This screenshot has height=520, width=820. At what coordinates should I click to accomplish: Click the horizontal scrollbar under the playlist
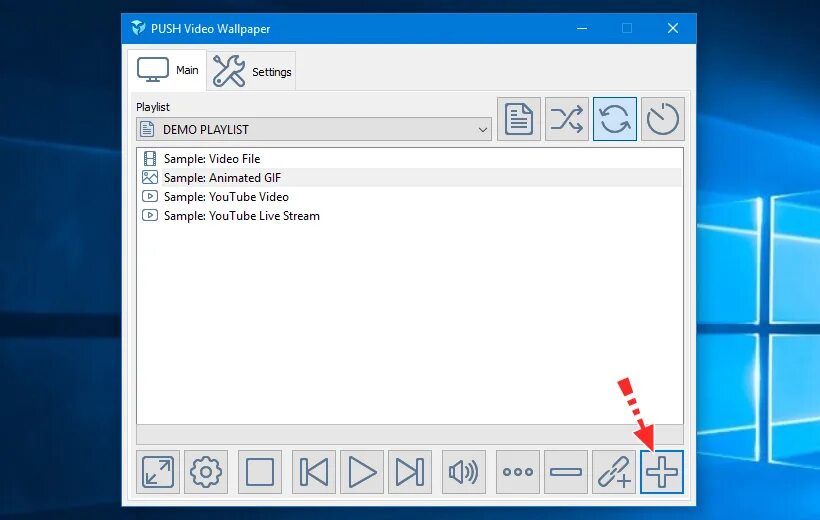409,435
